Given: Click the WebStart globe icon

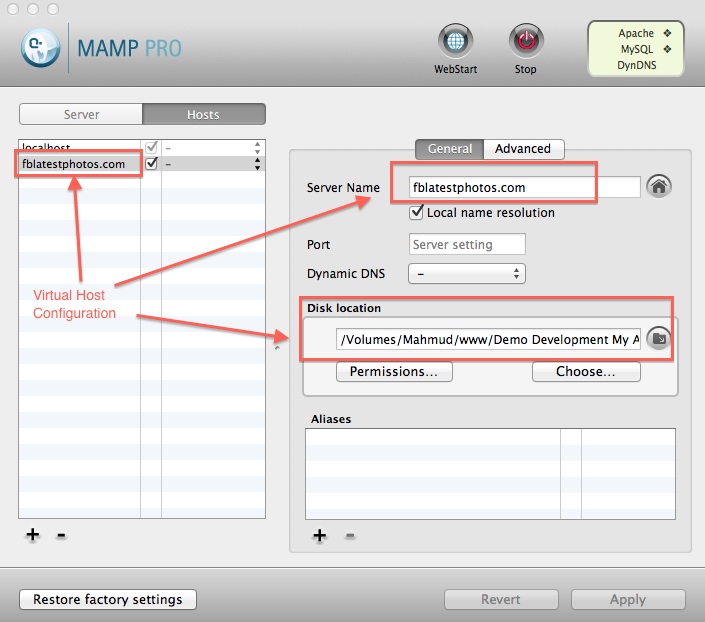Looking at the screenshot, I should click(x=455, y=41).
